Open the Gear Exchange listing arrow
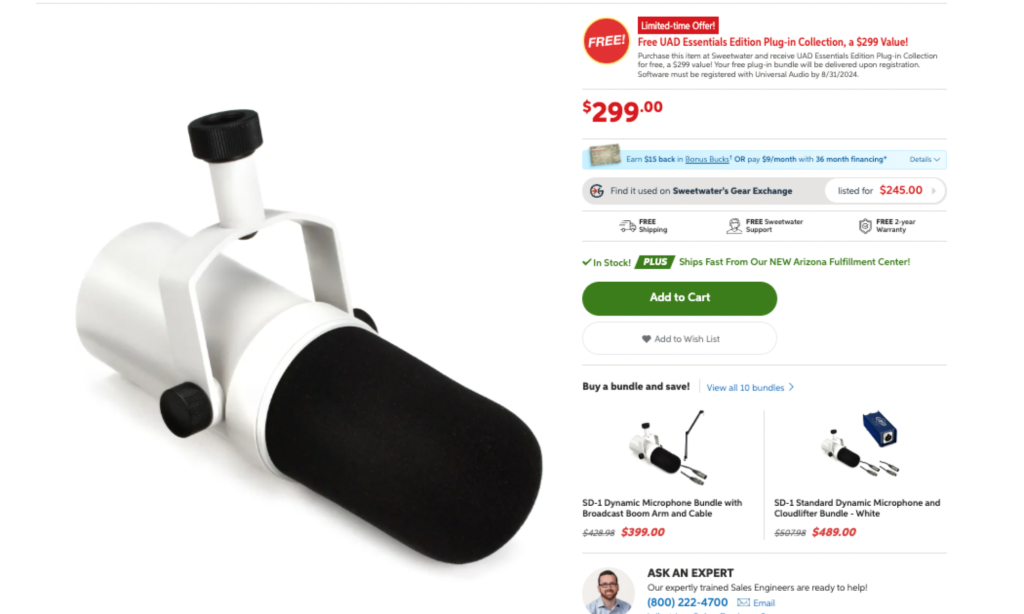 (x=934, y=191)
